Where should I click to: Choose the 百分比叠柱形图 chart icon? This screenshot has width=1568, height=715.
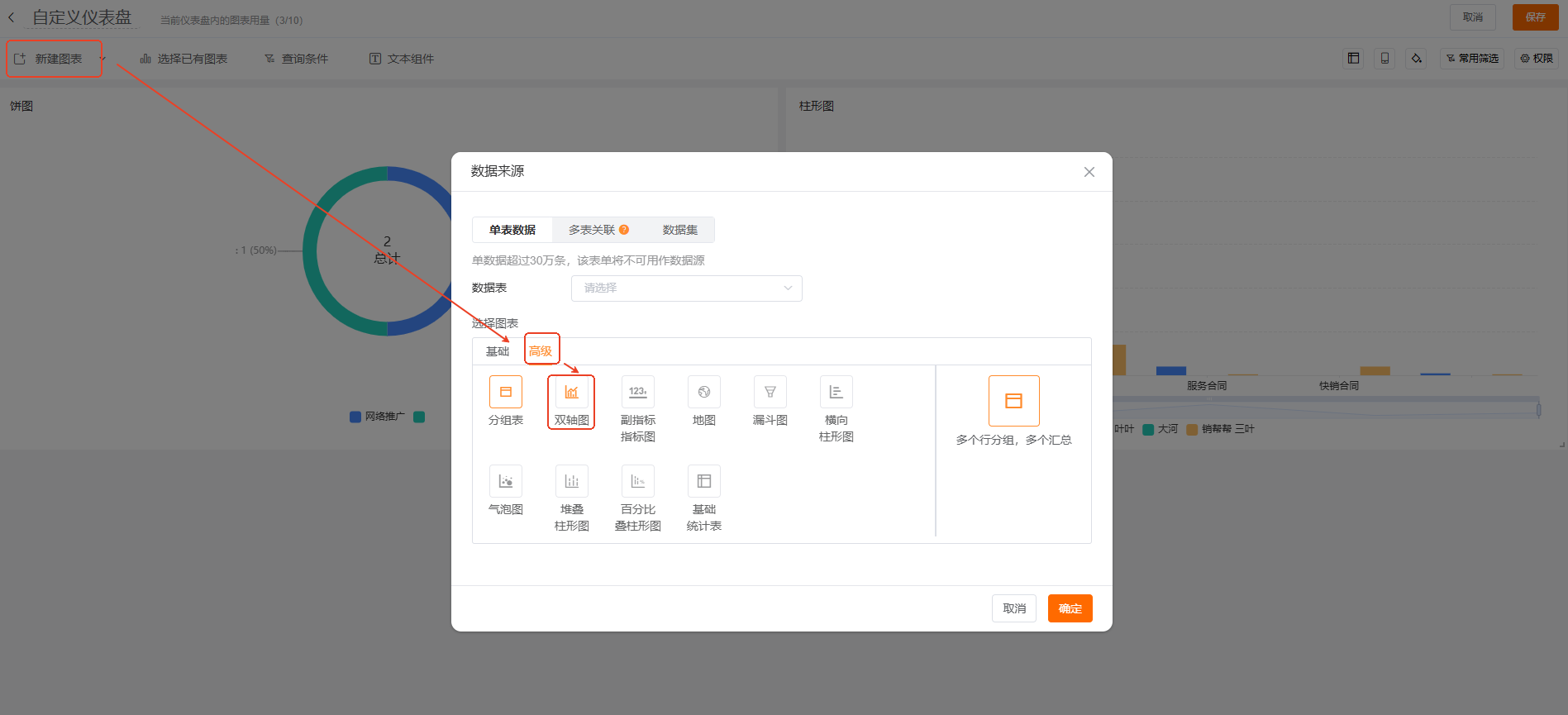(x=637, y=481)
